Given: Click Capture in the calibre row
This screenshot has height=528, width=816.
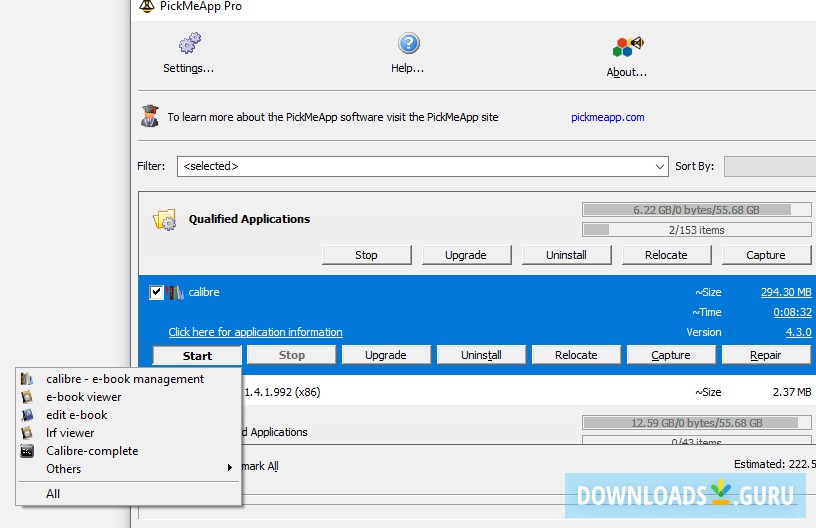Looking at the screenshot, I should click(671, 355).
